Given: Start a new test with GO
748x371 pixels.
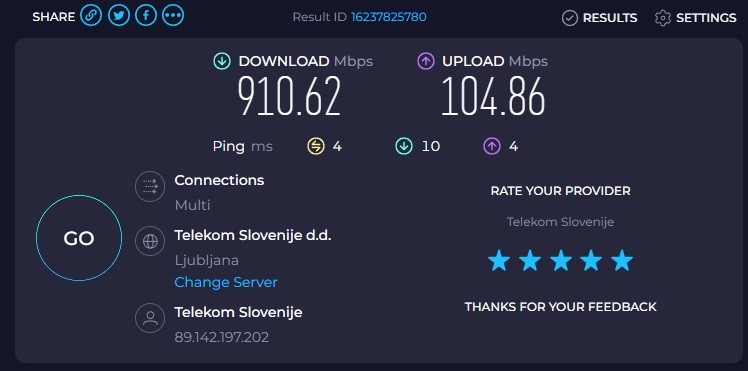Looking at the screenshot, I should (79, 238).
